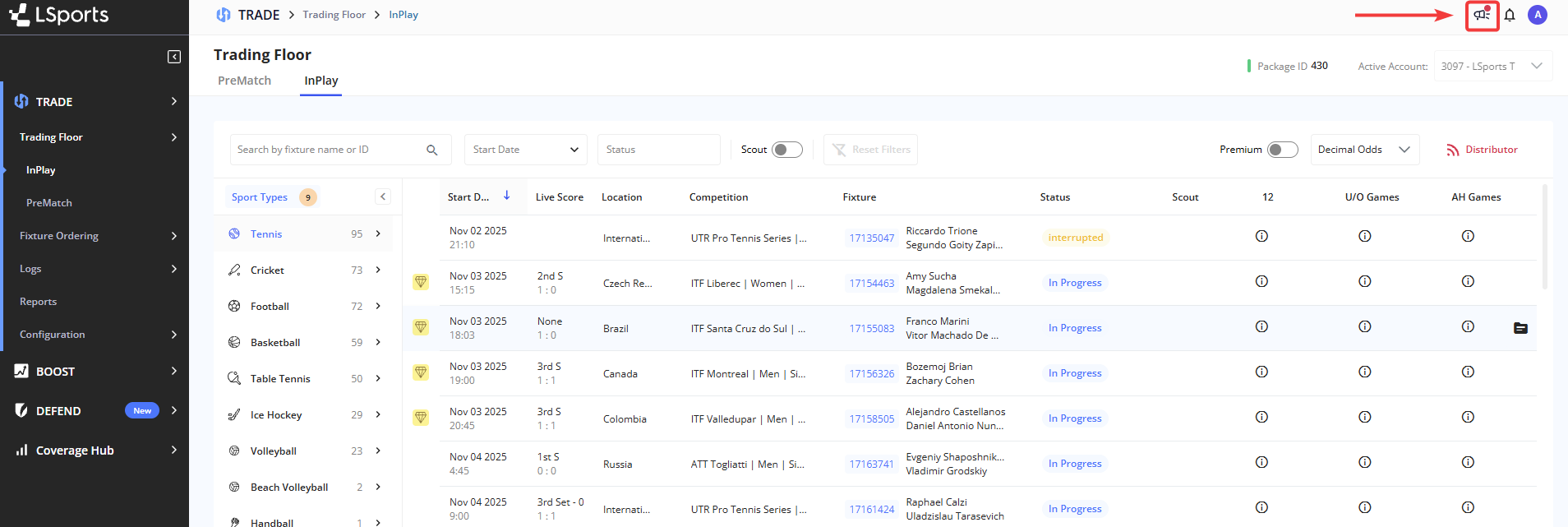Open the user avatar profile menu
The image size is (1568, 527).
1537,15
